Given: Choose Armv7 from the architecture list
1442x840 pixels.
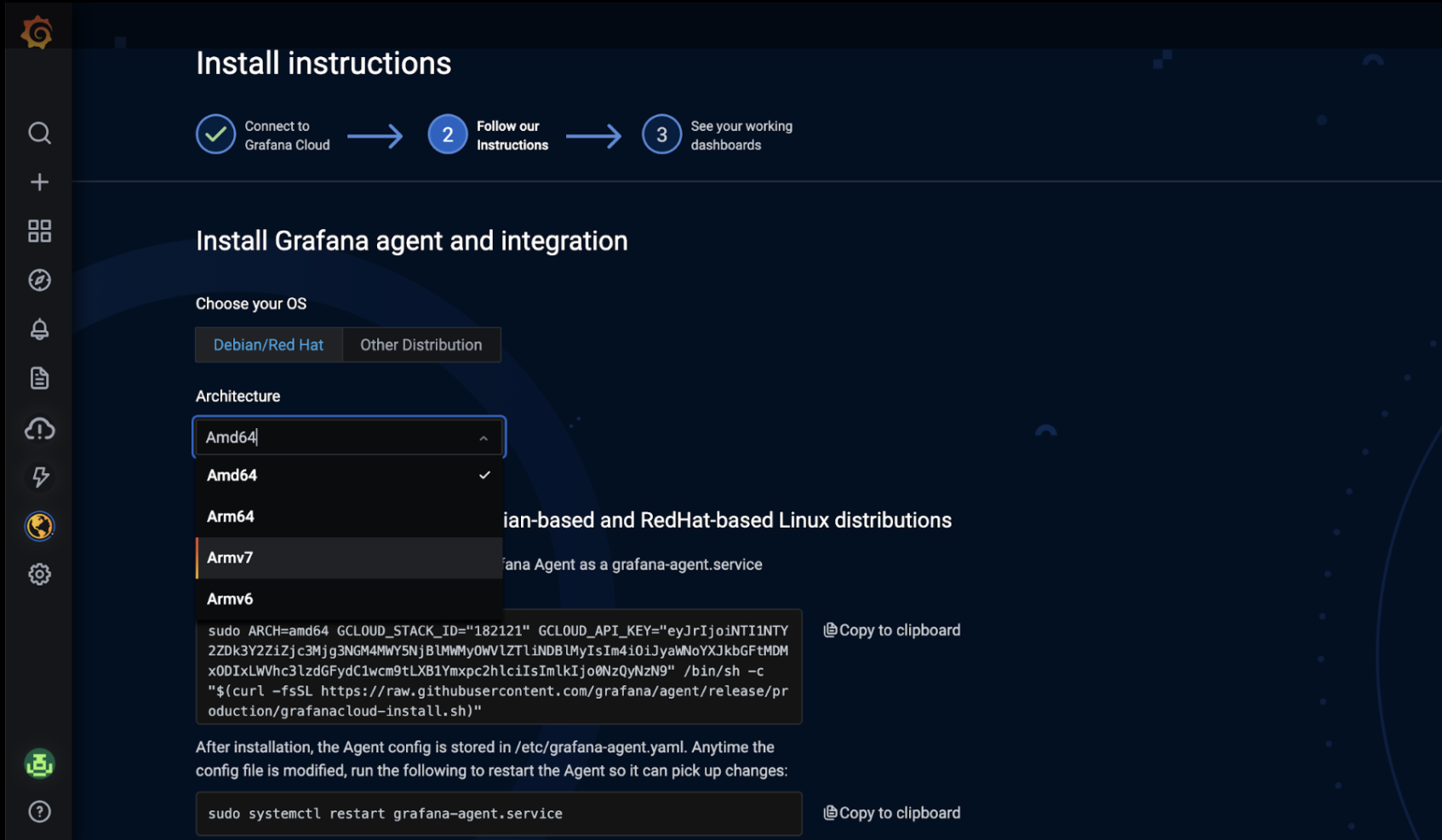Looking at the screenshot, I should (x=349, y=558).
